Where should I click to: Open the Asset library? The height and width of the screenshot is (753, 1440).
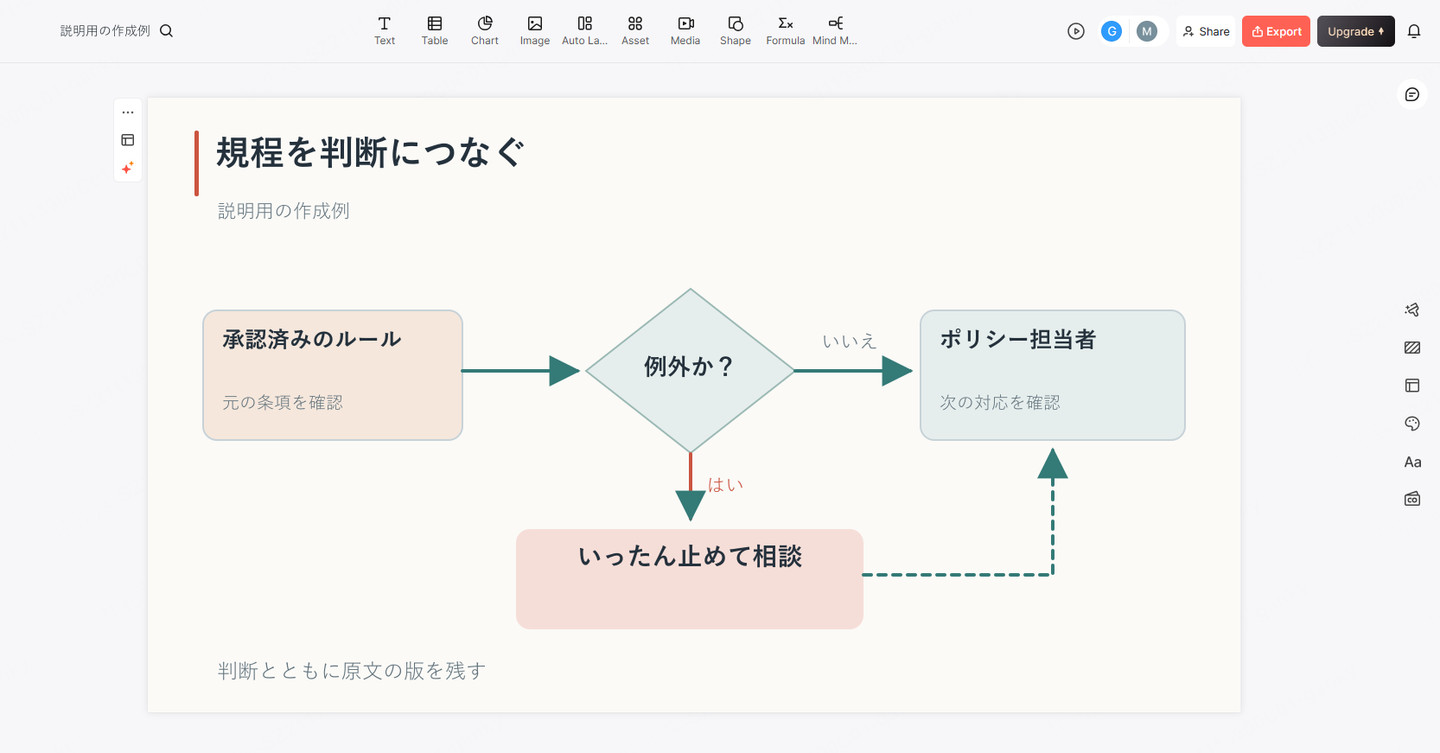(635, 30)
